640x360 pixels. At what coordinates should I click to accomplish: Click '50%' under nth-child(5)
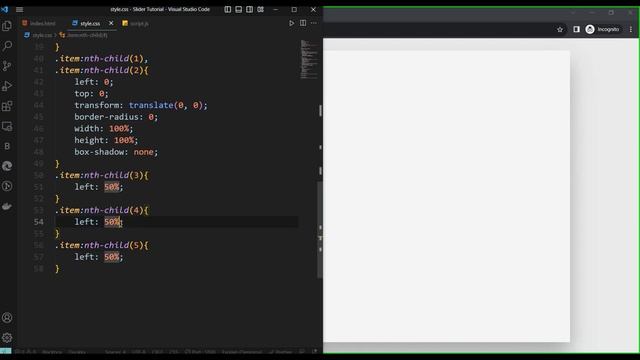pos(111,257)
